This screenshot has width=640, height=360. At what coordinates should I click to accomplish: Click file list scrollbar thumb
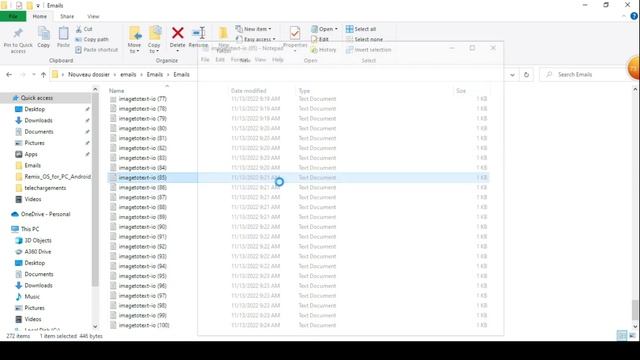point(635,310)
